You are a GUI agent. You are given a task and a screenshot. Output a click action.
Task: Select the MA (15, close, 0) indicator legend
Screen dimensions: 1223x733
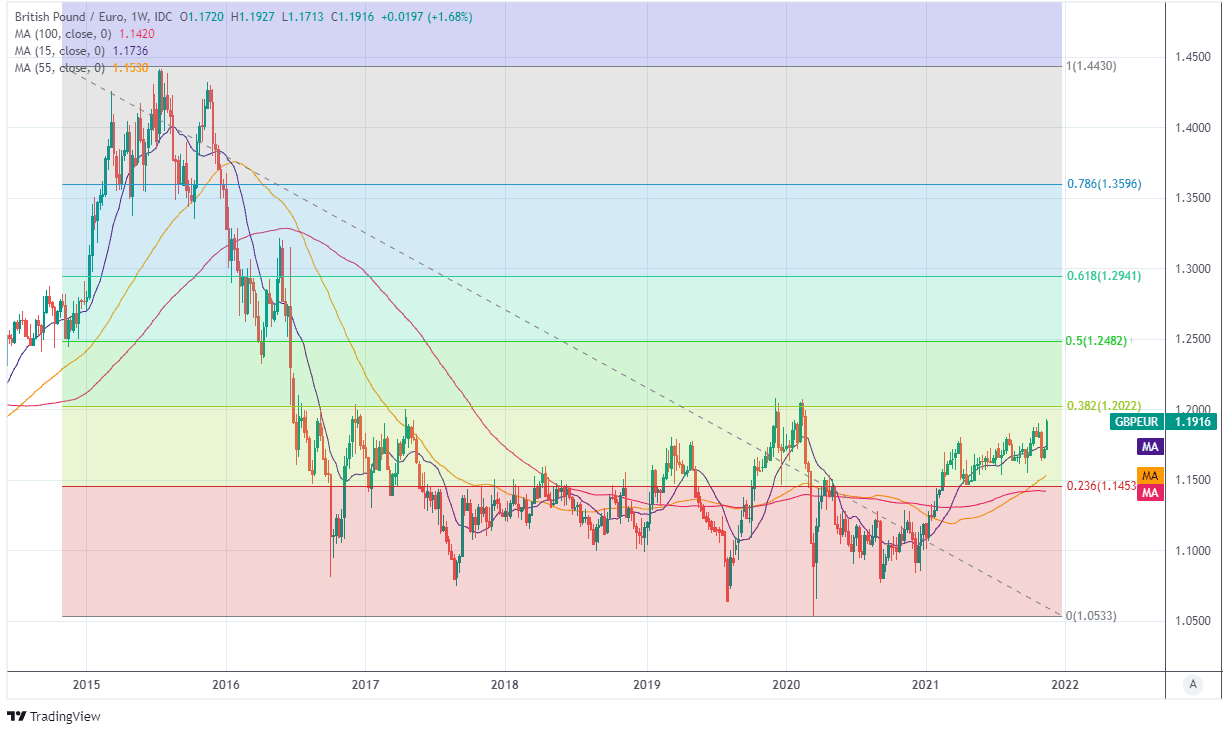(x=70, y=50)
